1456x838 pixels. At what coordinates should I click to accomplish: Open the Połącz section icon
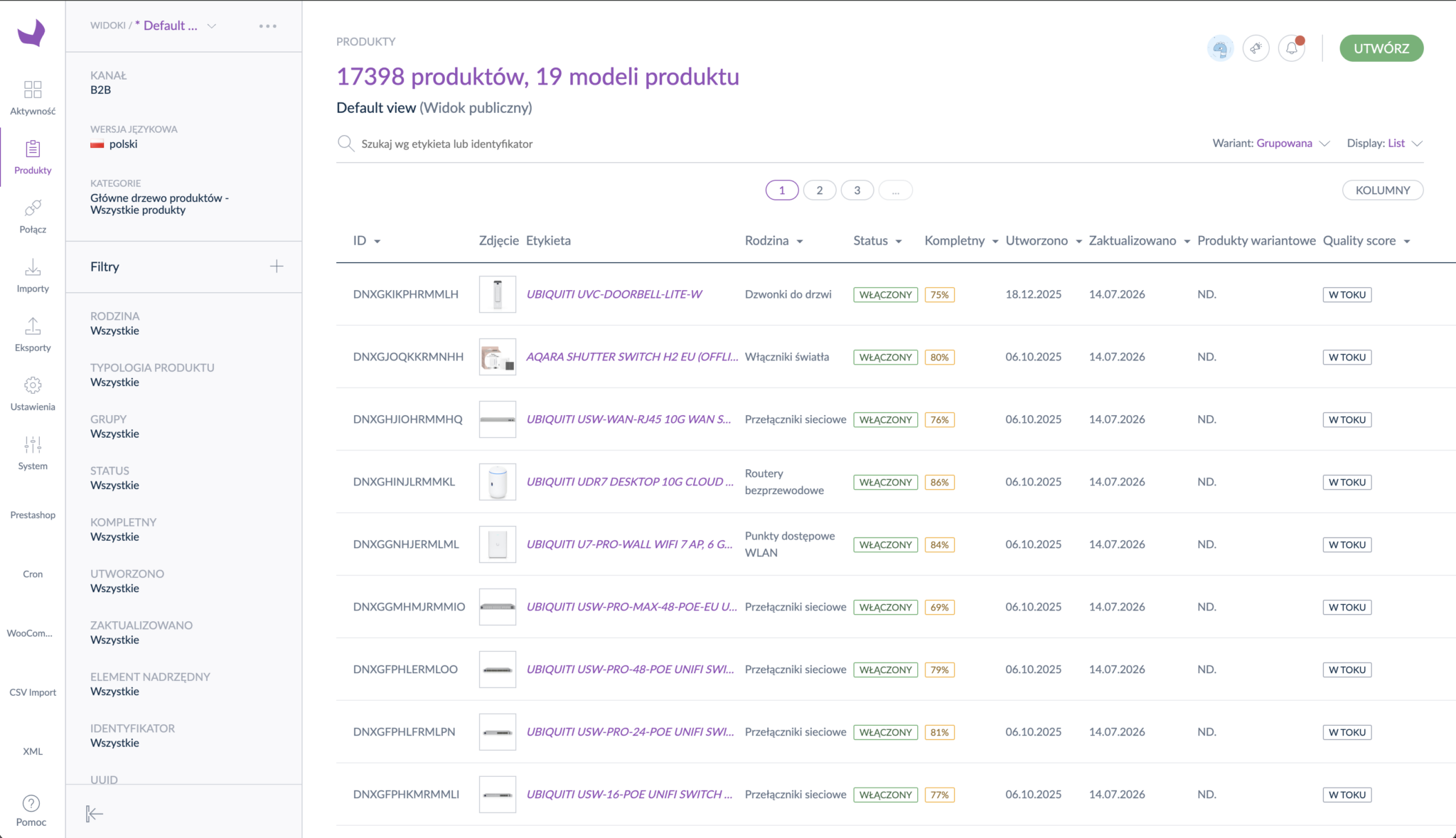point(33,208)
